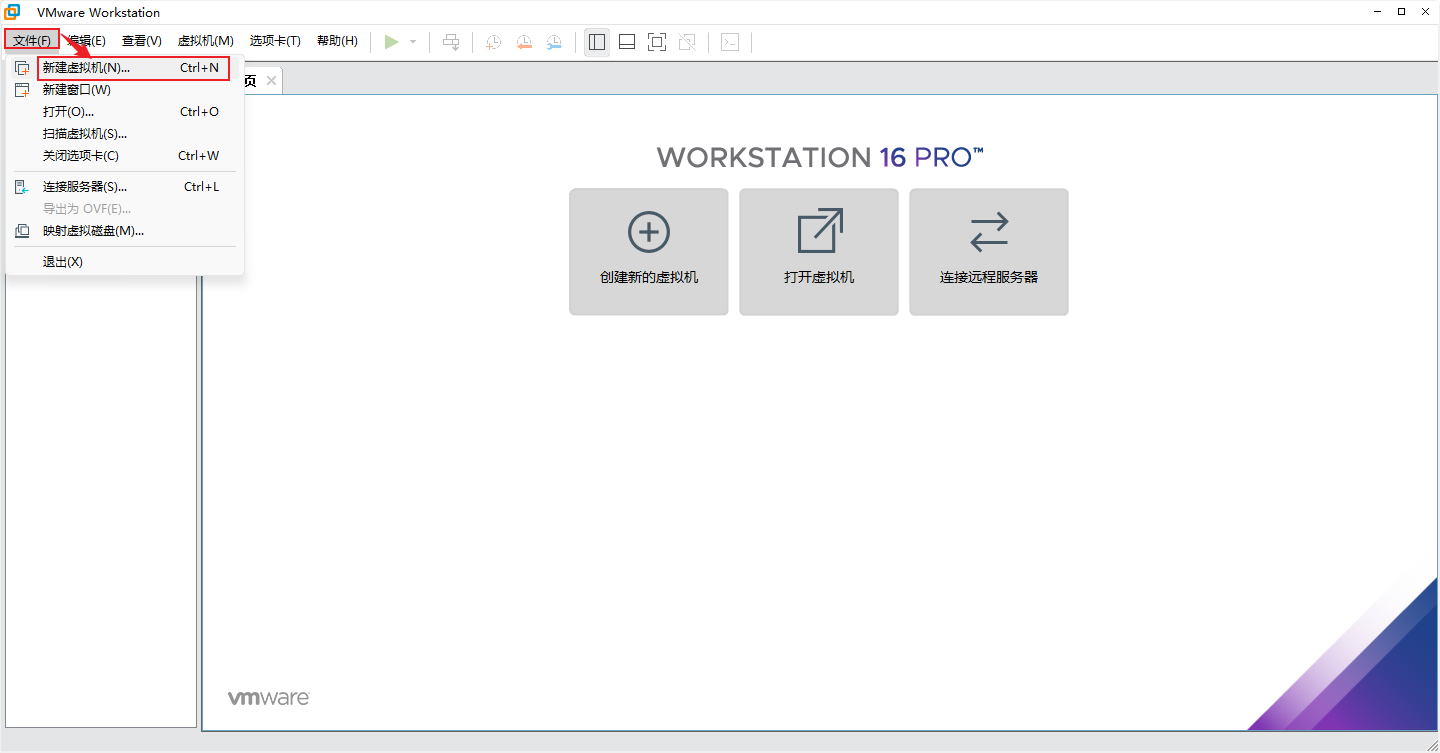The width and height of the screenshot is (1440, 753).
Task: Open the 帮助(H) menu
Action: (337, 41)
